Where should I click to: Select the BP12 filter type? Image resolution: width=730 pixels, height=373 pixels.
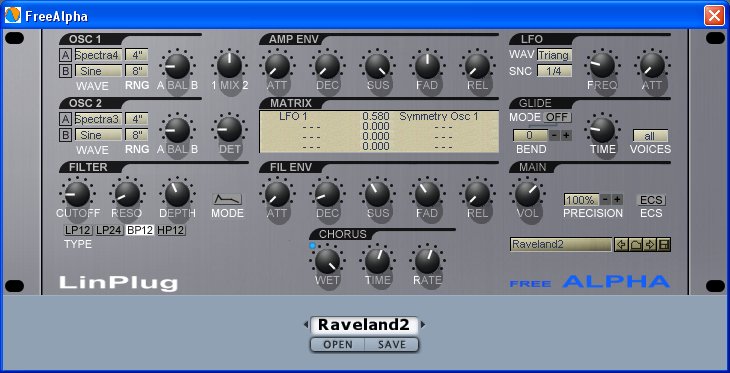pos(140,230)
